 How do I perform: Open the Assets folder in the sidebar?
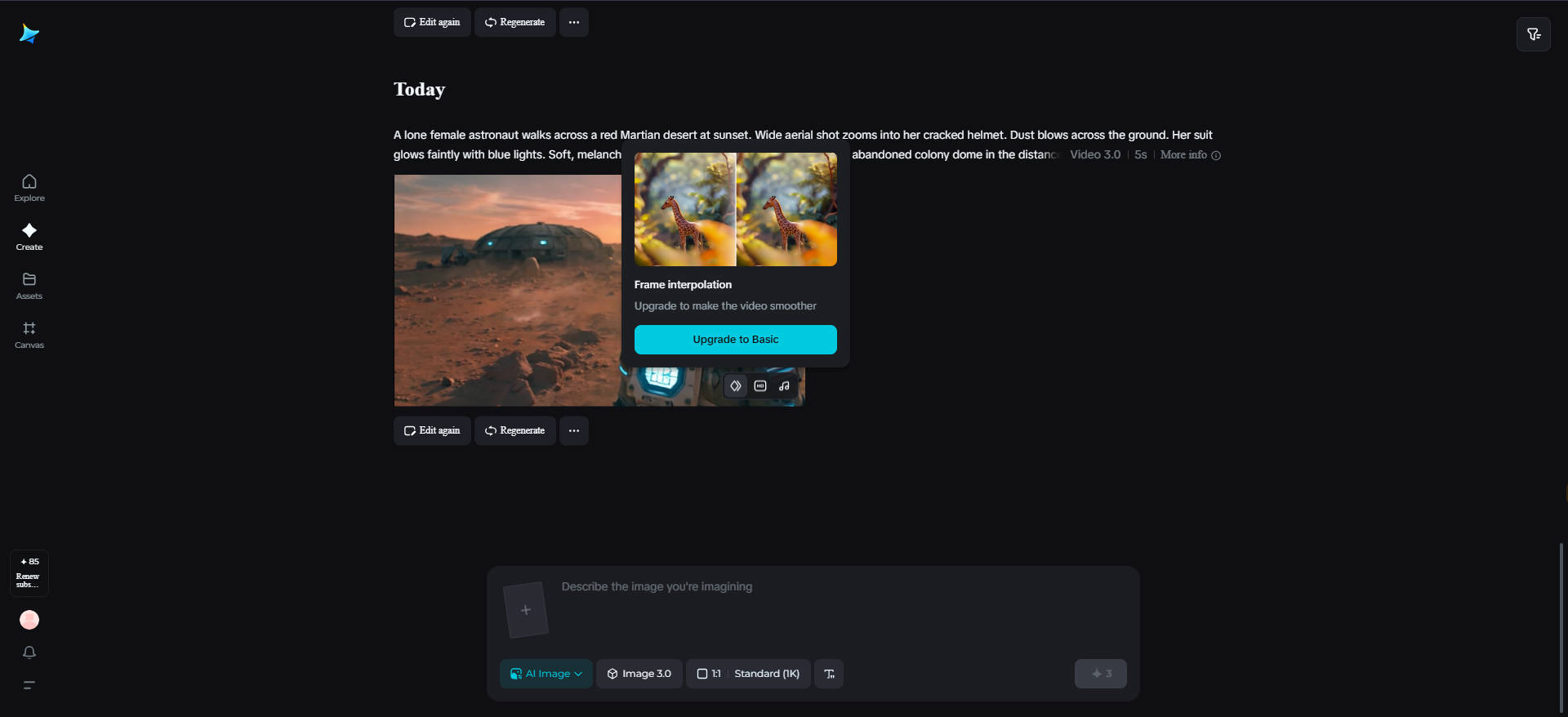point(29,286)
